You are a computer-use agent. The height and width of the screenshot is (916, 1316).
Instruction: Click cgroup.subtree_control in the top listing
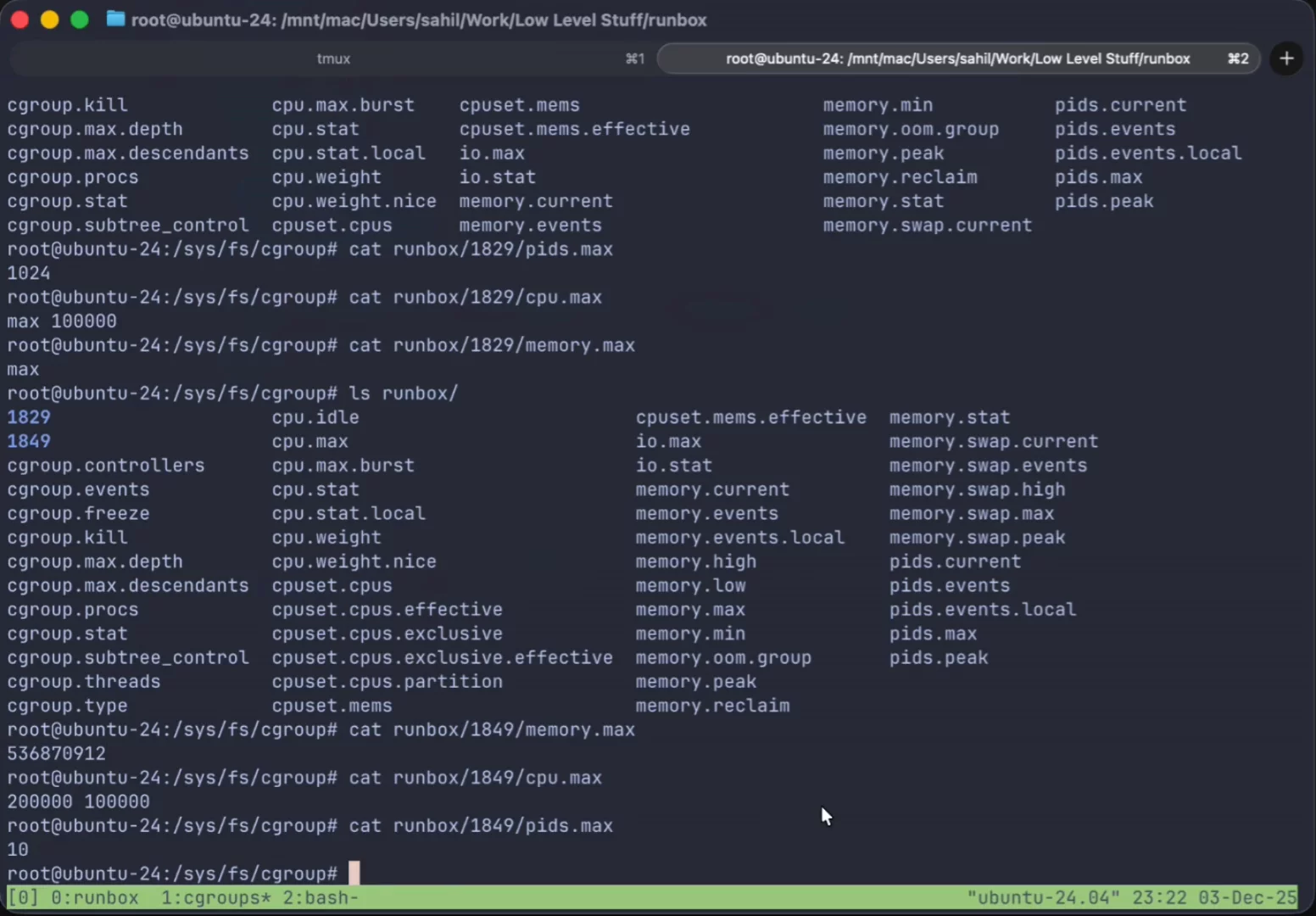128,226
